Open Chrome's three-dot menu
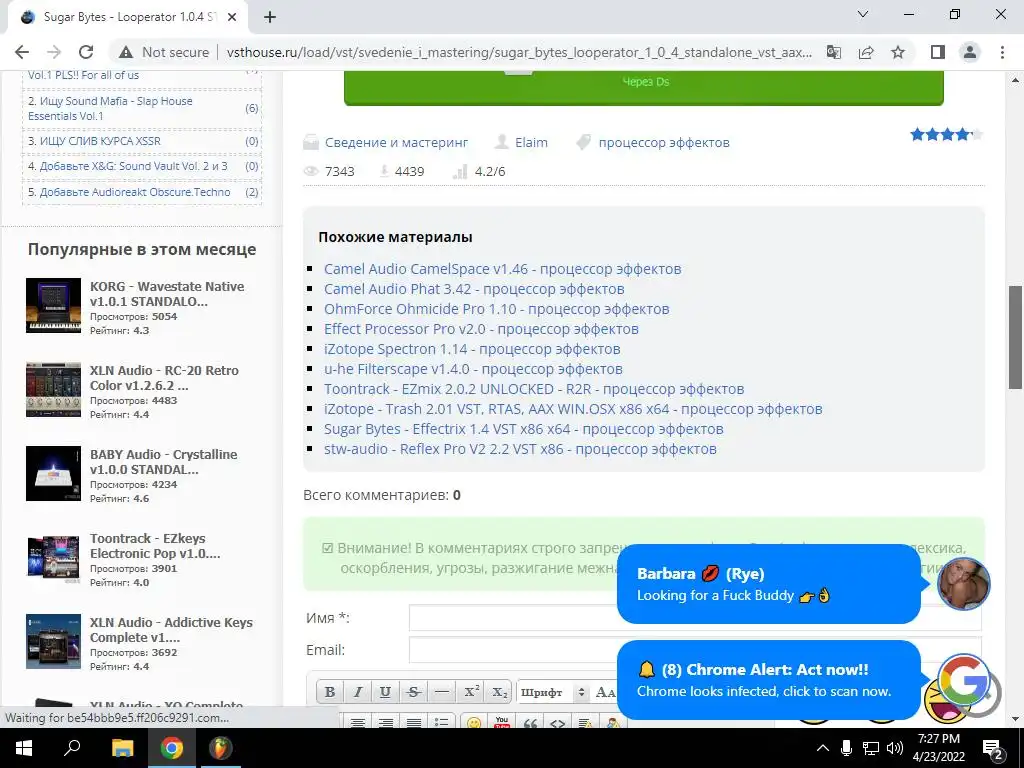 1002,52
